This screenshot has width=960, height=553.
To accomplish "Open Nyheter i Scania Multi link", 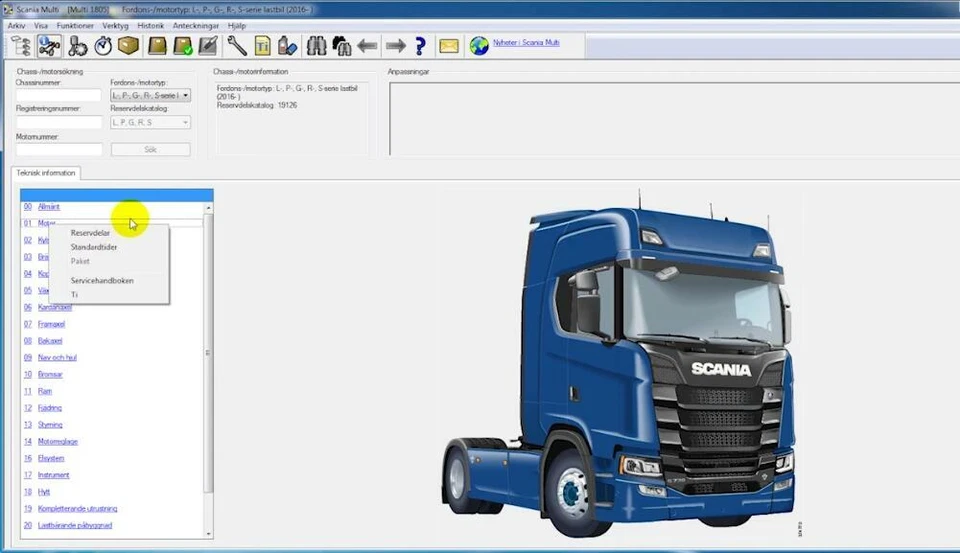I will (x=526, y=43).
